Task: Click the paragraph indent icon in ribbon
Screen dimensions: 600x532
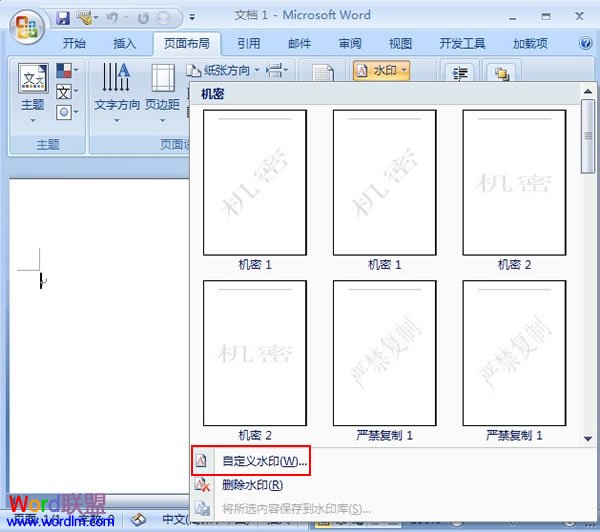Action: 460,73
